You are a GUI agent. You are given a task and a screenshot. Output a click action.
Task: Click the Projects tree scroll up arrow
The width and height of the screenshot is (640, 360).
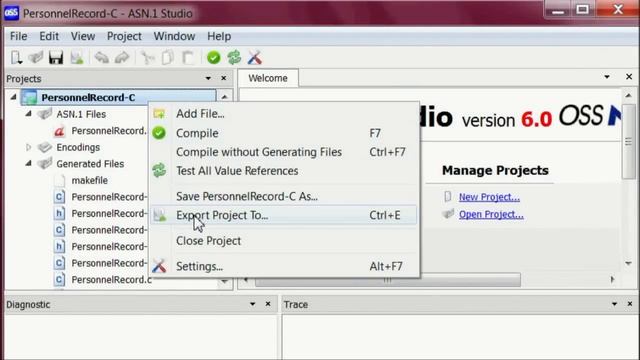coord(224,97)
